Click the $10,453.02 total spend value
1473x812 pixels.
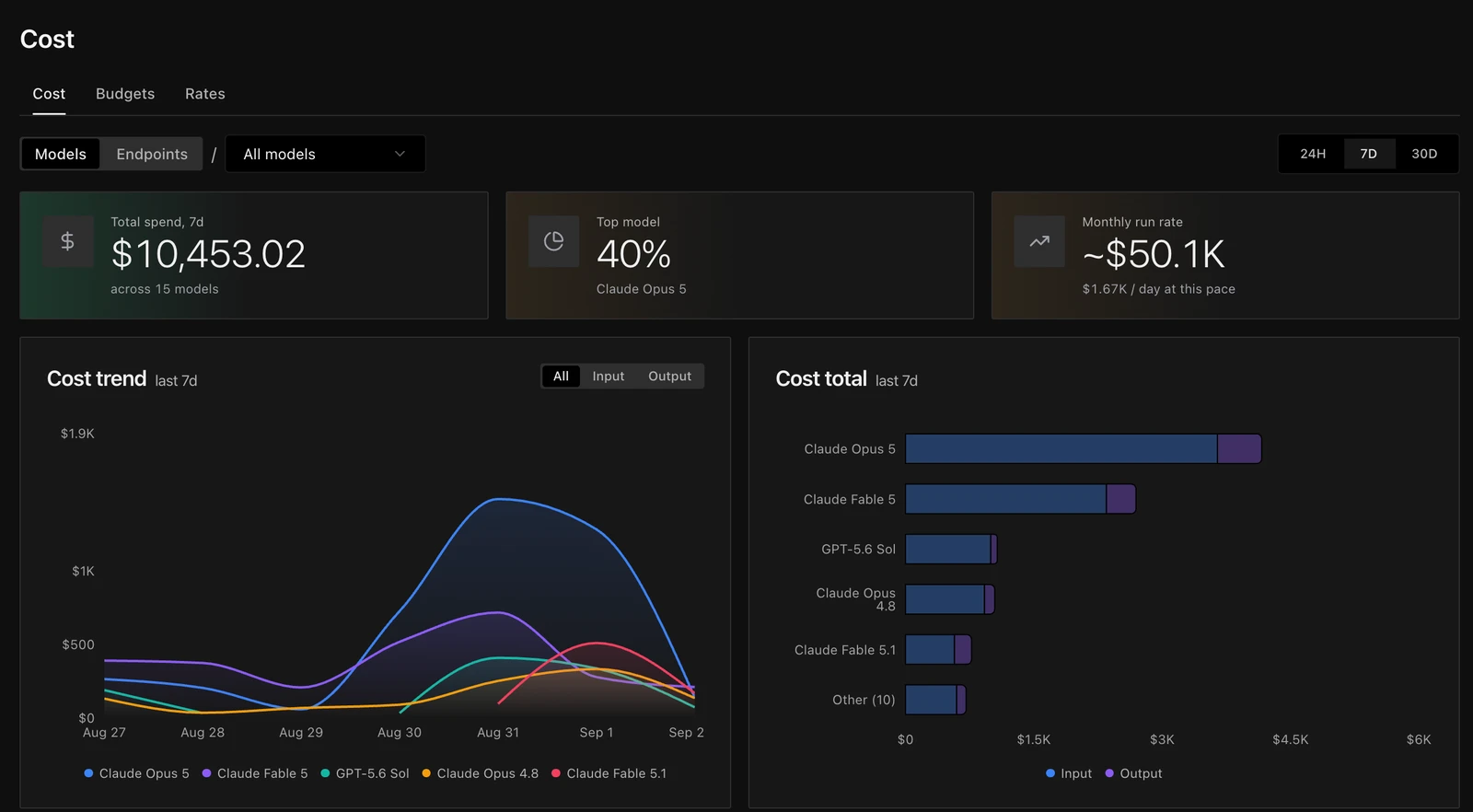click(208, 254)
